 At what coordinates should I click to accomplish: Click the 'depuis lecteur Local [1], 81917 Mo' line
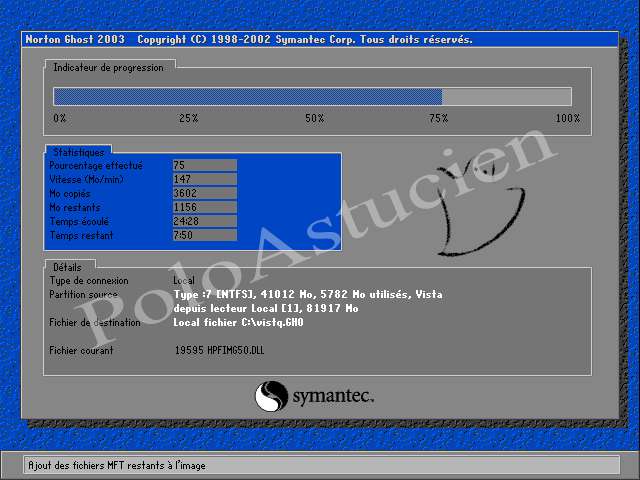tap(266, 309)
